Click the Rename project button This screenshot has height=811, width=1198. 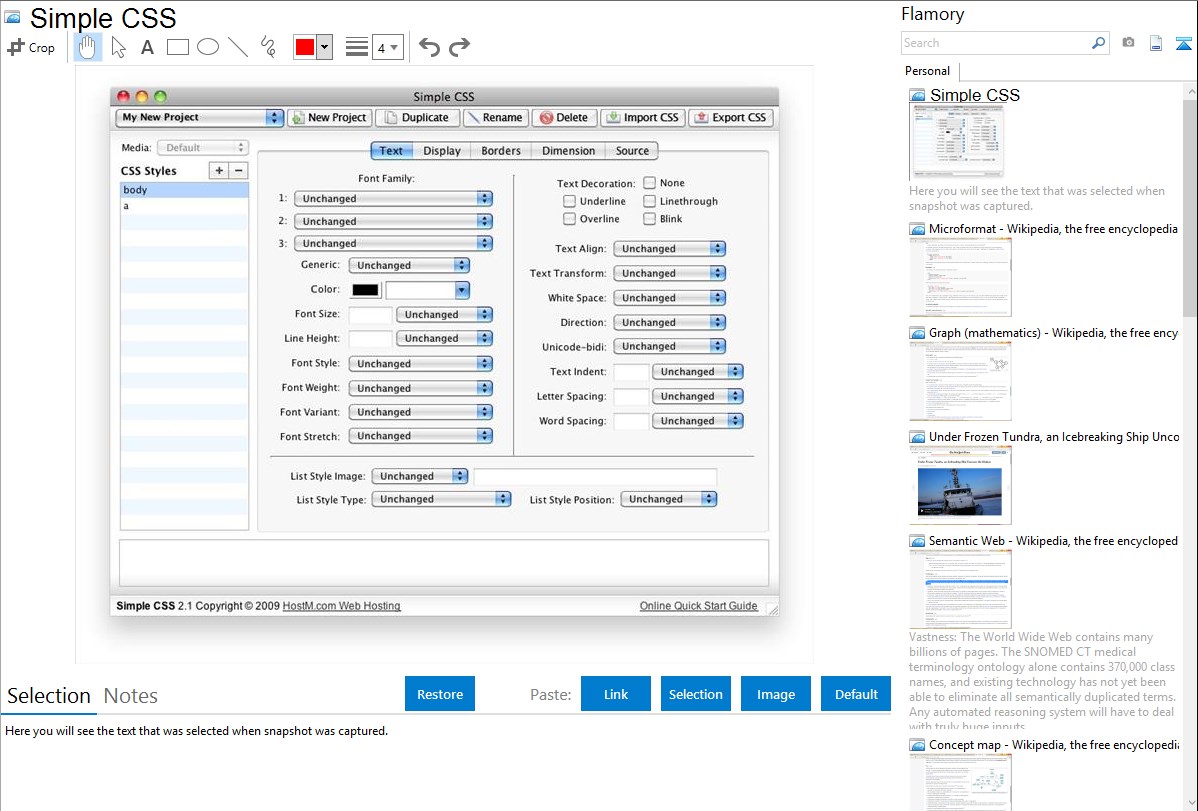pos(494,117)
